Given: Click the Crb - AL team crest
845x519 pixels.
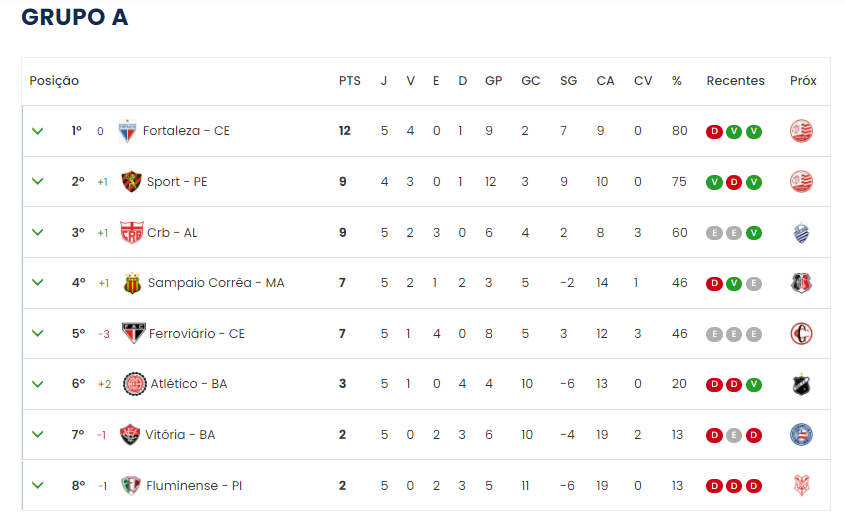Looking at the screenshot, I should click(131, 232).
